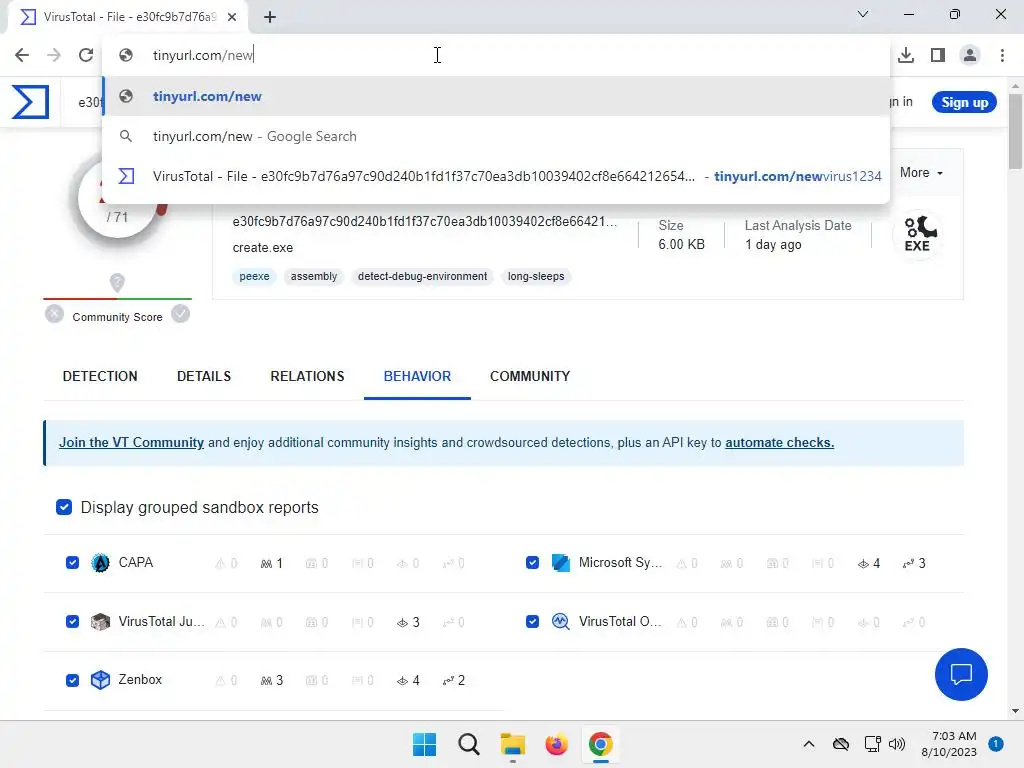Image resolution: width=1024 pixels, height=768 pixels.
Task: Click the VirusTotal logo icon
Action: point(30,103)
